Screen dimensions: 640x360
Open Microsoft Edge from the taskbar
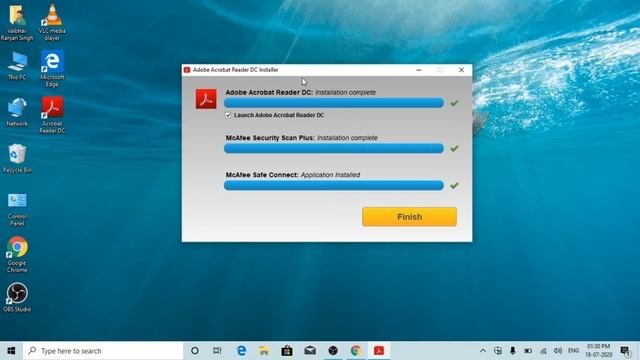(x=241, y=351)
